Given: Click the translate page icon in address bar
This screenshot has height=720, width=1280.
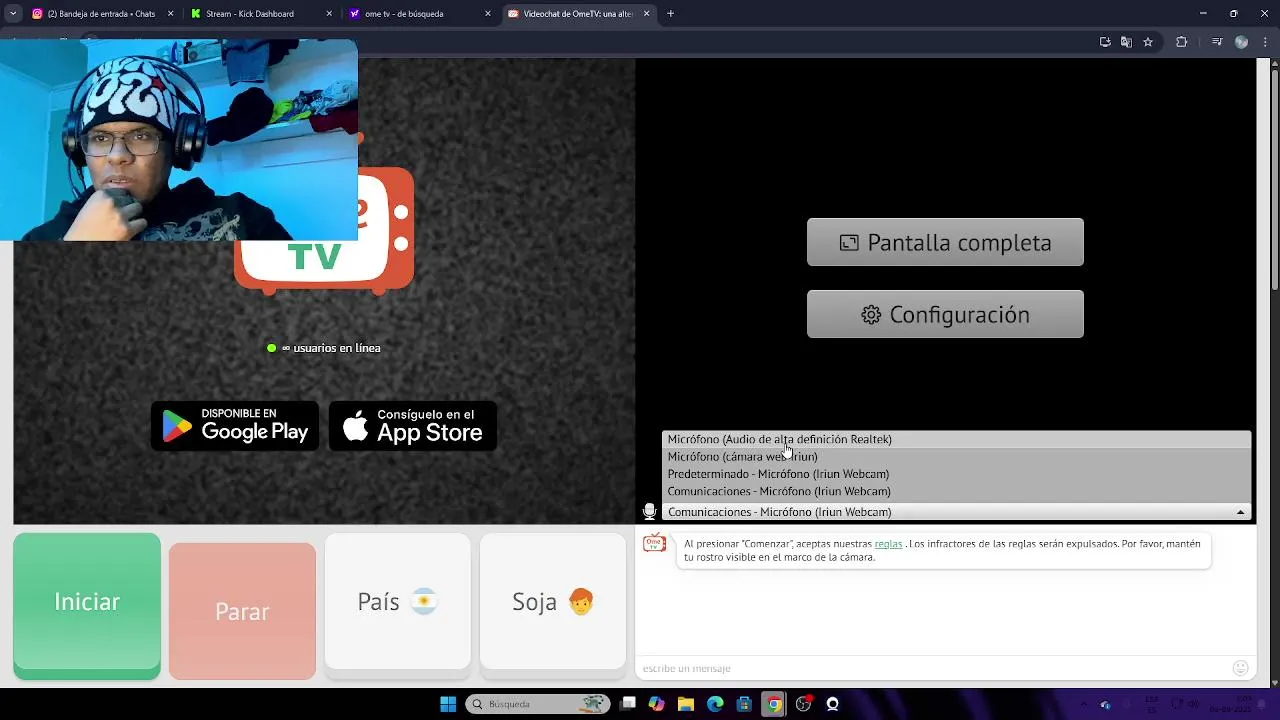Looking at the screenshot, I should click(1126, 42).
